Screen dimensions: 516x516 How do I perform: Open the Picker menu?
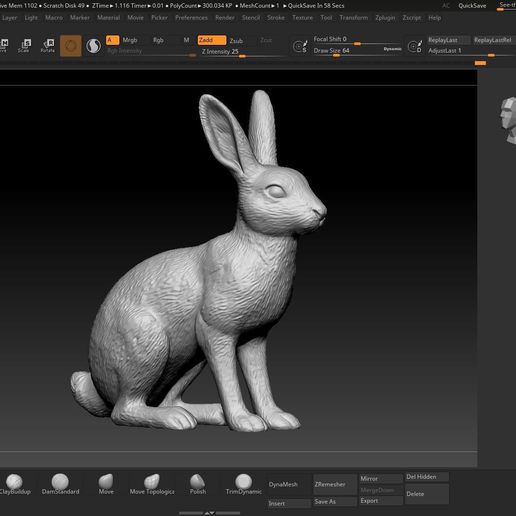159,18
